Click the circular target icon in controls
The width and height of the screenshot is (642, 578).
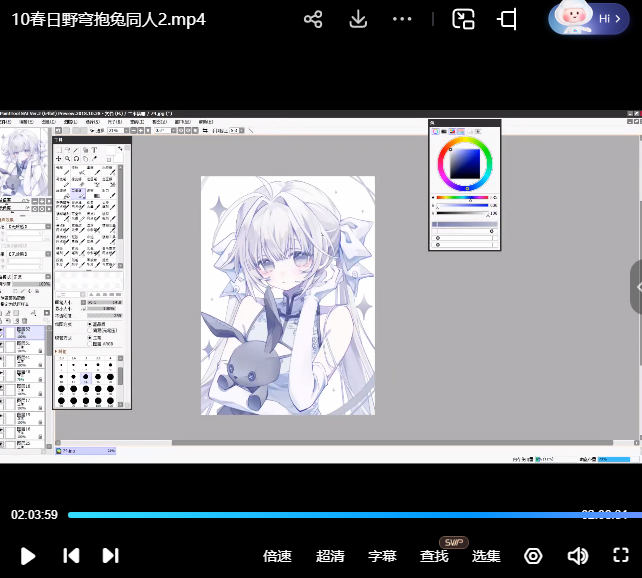point(533,556)
